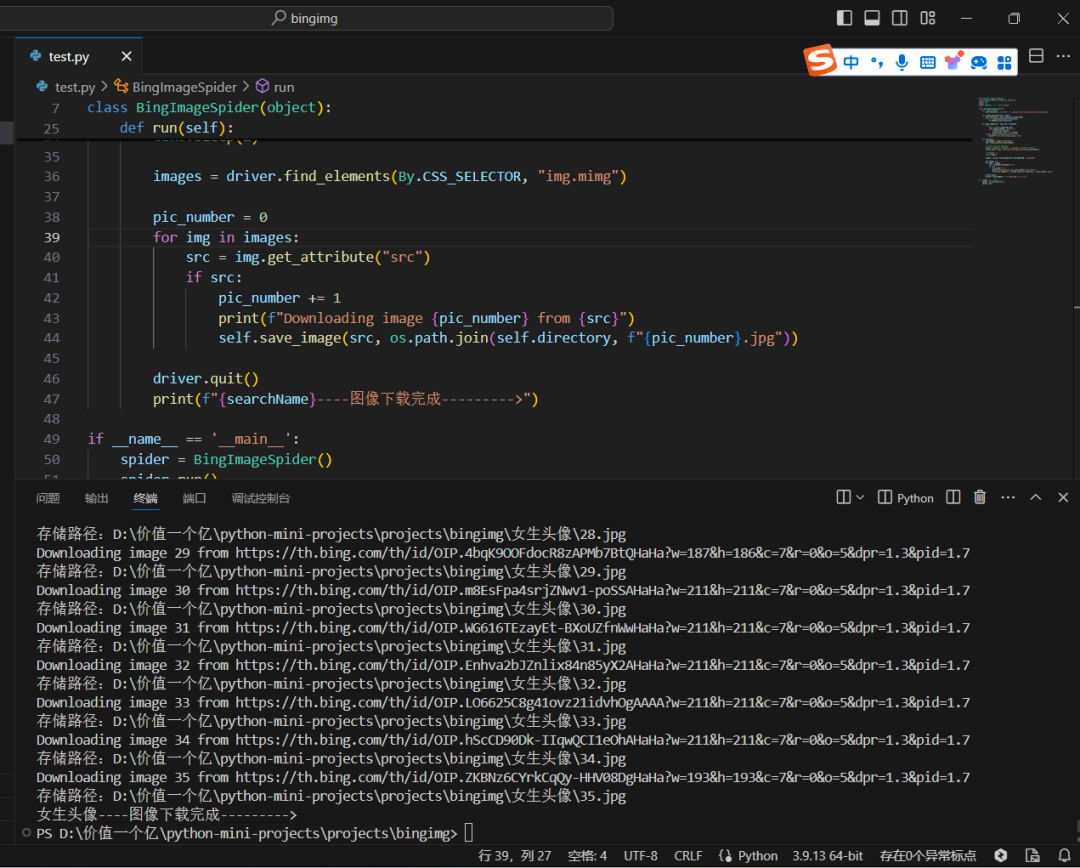Switch to the 输出 panel tab

[x=97, y=498]
